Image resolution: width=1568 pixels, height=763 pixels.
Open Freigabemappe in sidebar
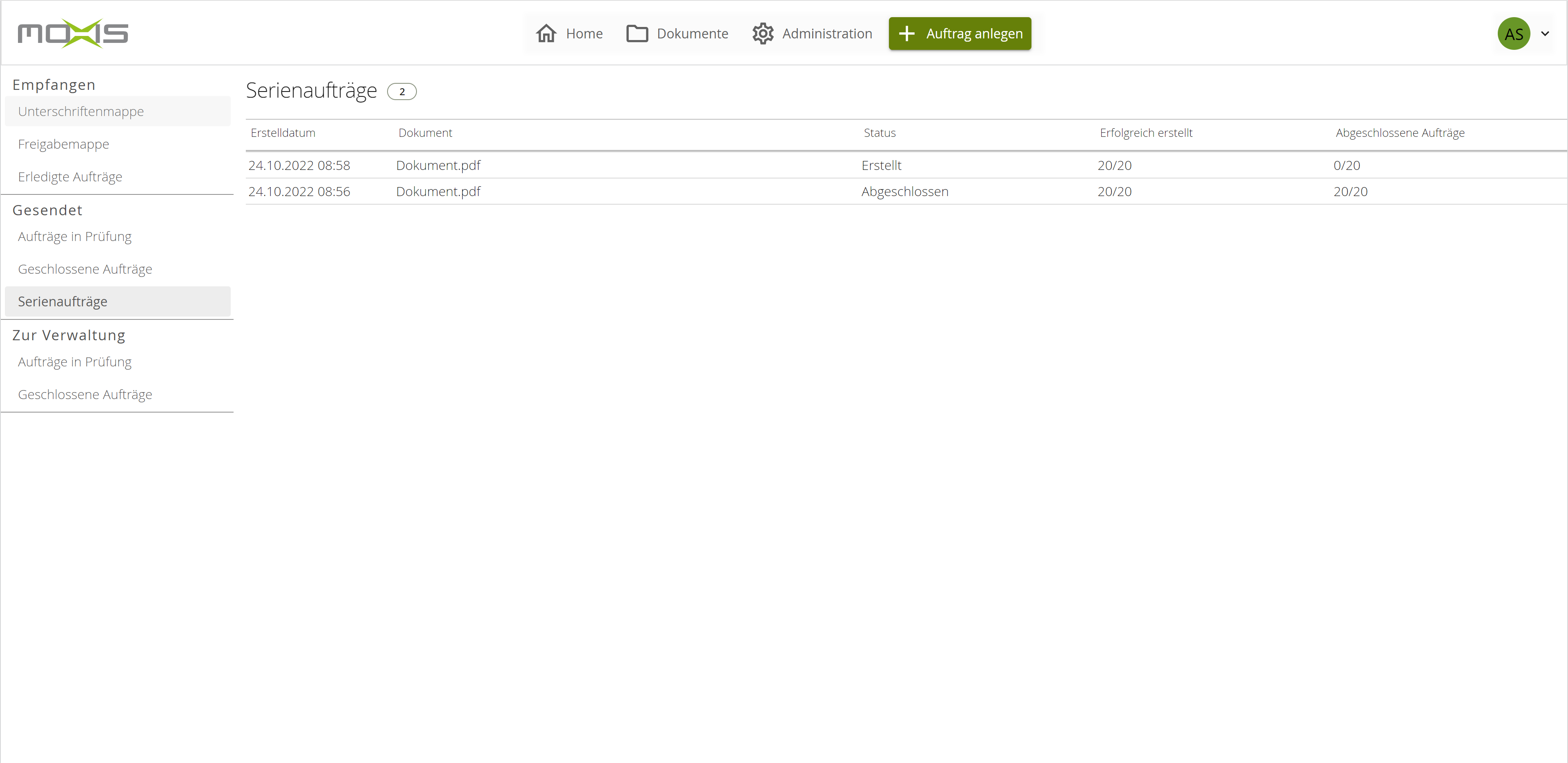(x=64, y=144)
